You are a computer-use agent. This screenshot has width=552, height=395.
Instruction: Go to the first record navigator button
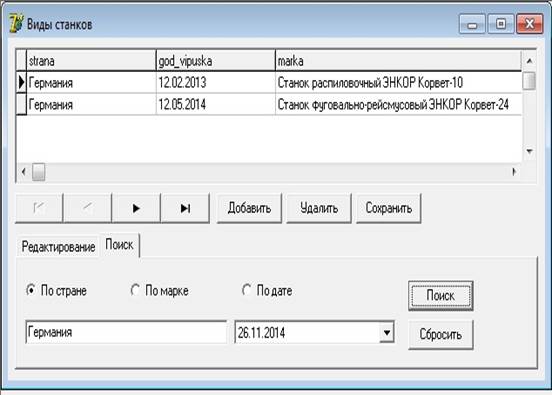(39, 208)
